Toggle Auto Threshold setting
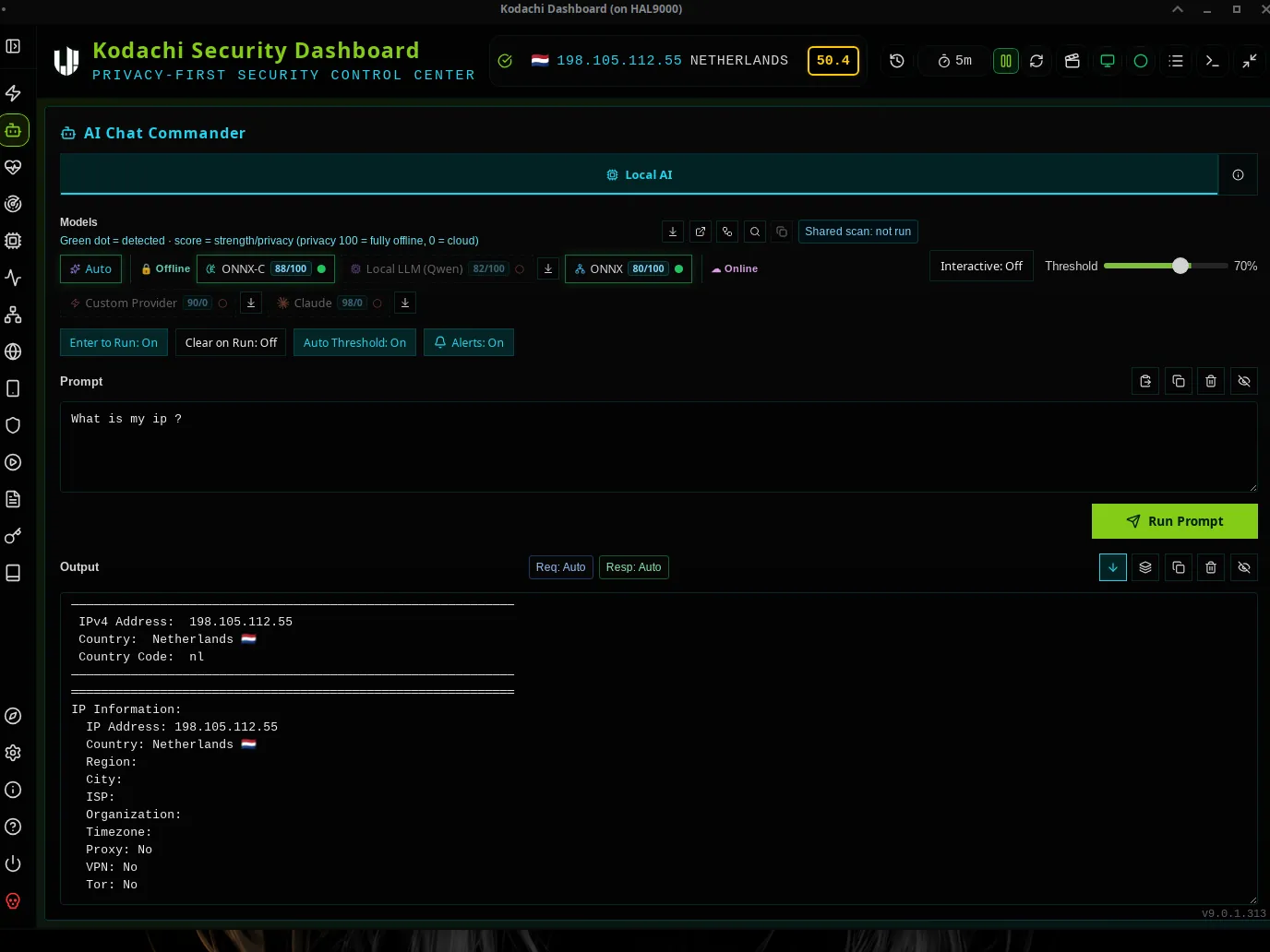 [354, 342]
